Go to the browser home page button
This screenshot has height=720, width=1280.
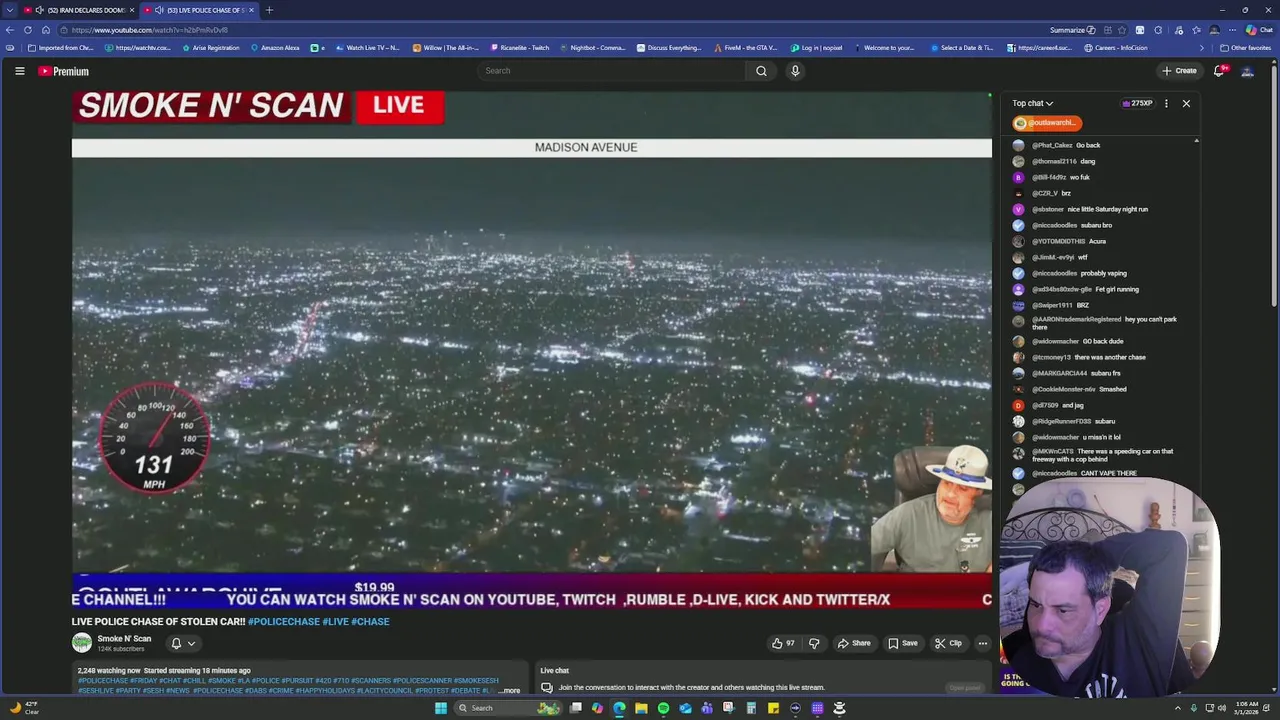46,30
